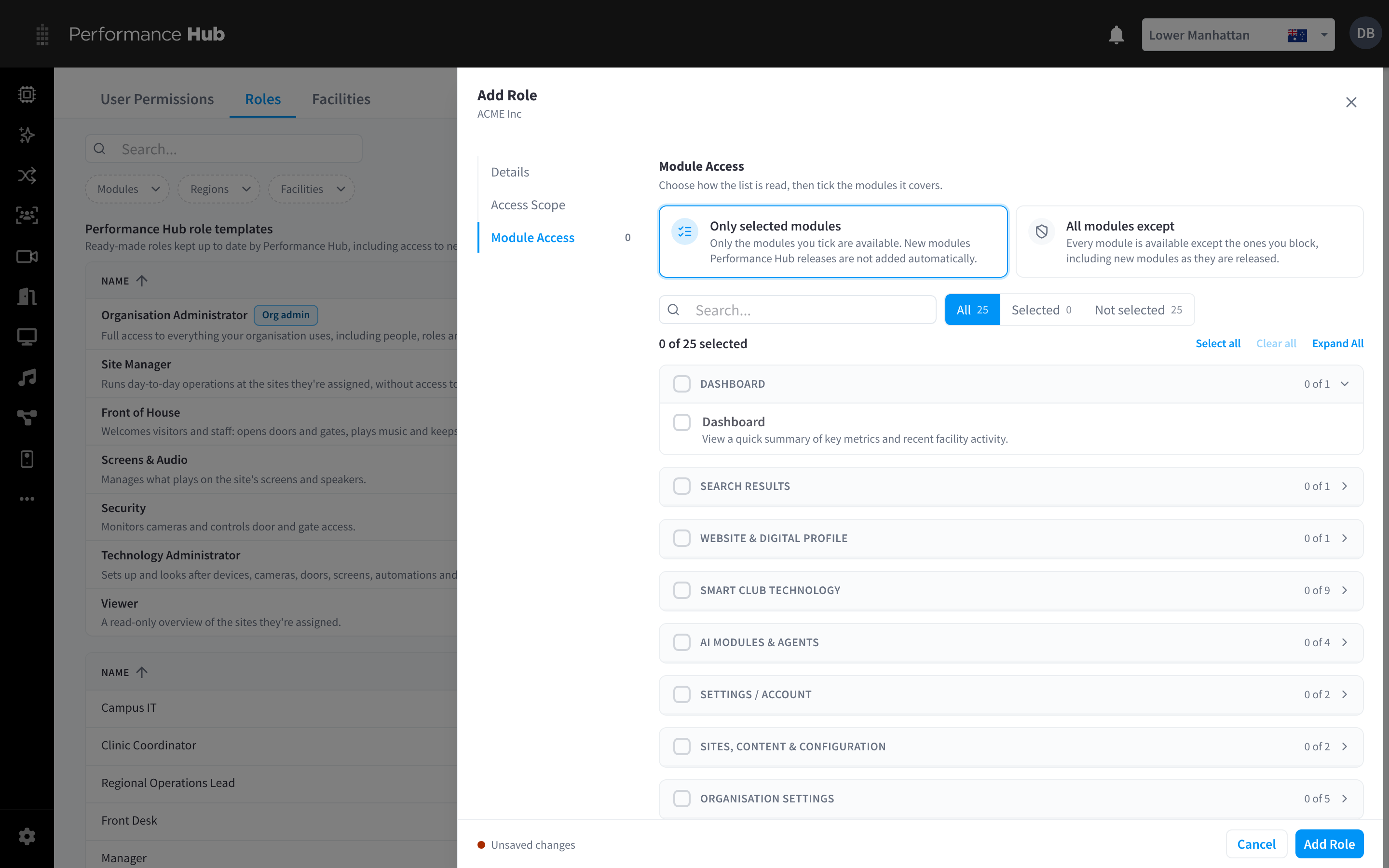Click the Cancel button
1389x868 pixels.
point(1256,844)
